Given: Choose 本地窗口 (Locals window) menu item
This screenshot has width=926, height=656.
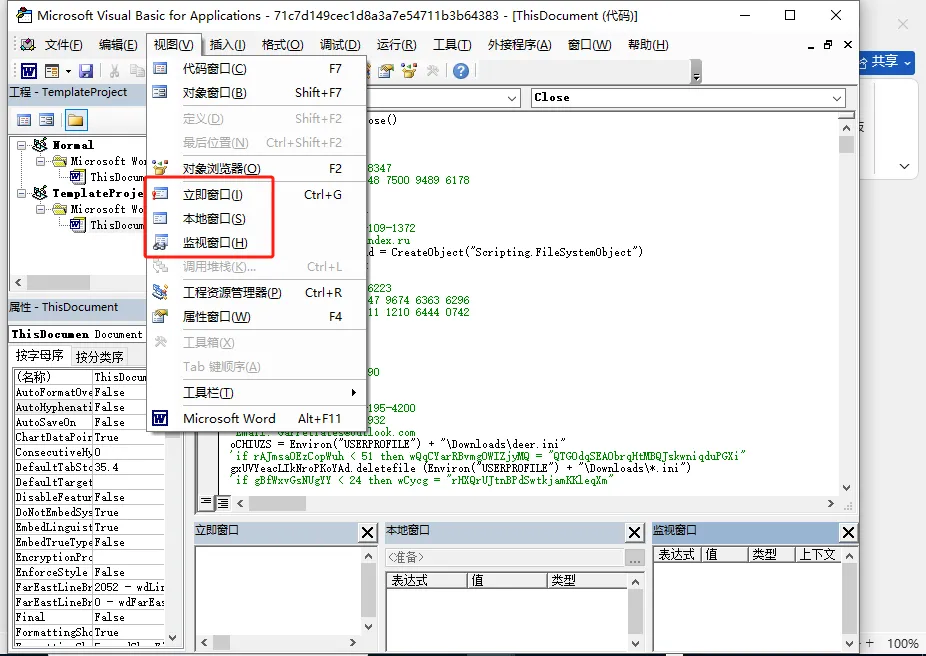Looking at the screenshot, I should pos(213,219).
